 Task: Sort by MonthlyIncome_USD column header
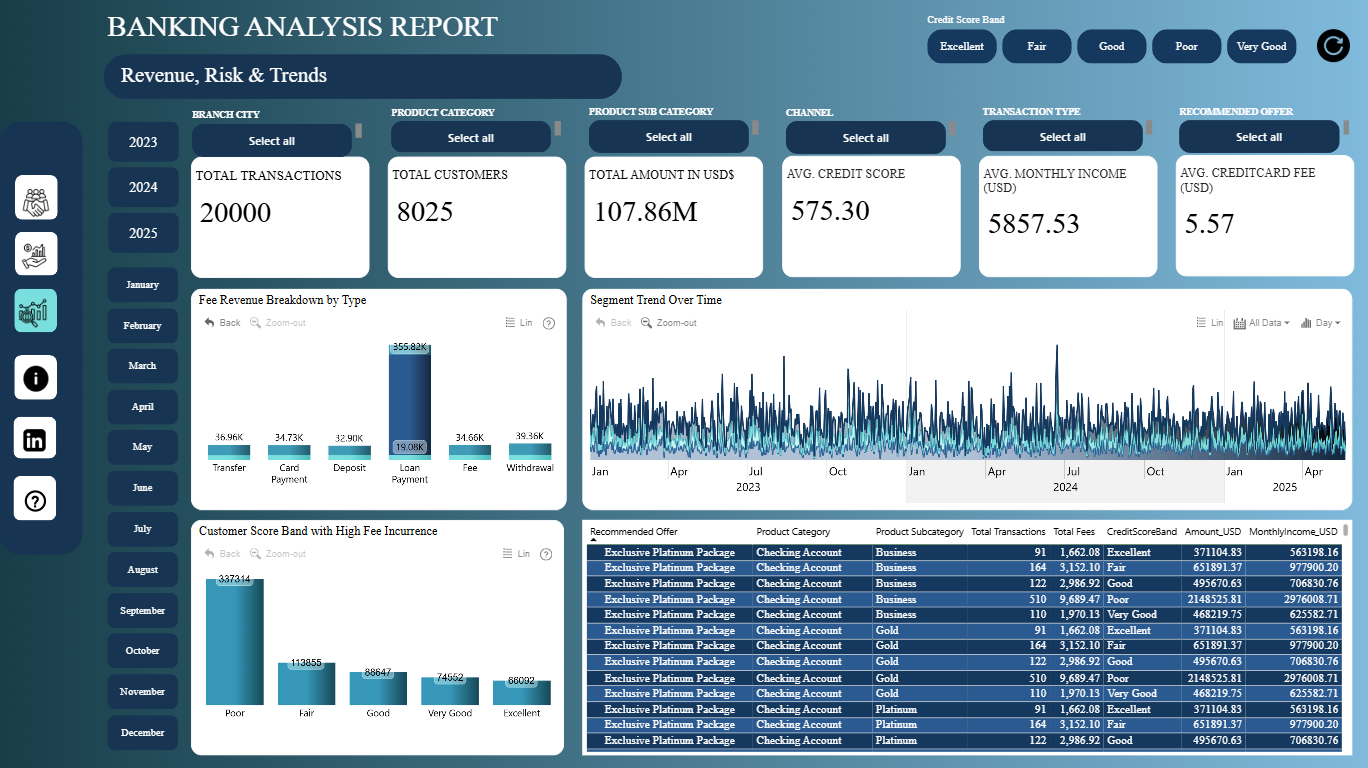tap(1293, 532)
